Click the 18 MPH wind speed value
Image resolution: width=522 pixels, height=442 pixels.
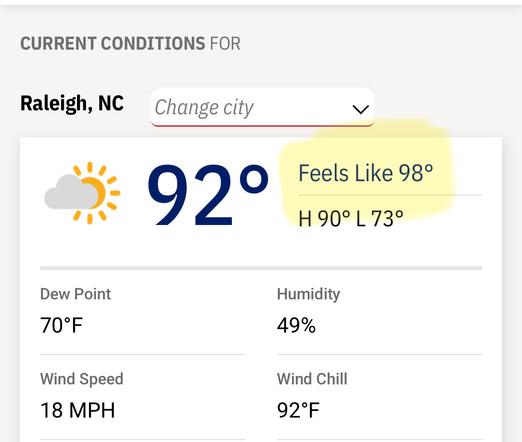[x=78, y=410]
